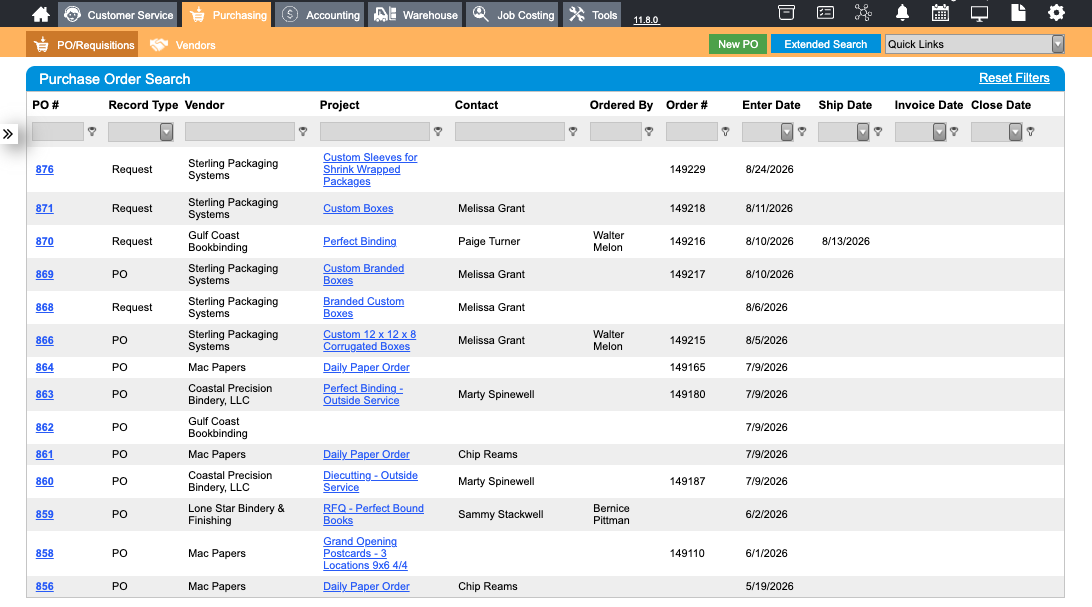Open Grand Opening Postcards project link

tap(365, 553)
